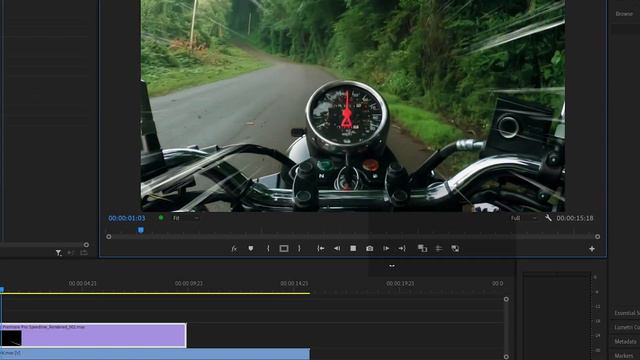Click timeline ruler at 00:00:04:23
This screenshot has height=360, width=640.
pos(82,283)
